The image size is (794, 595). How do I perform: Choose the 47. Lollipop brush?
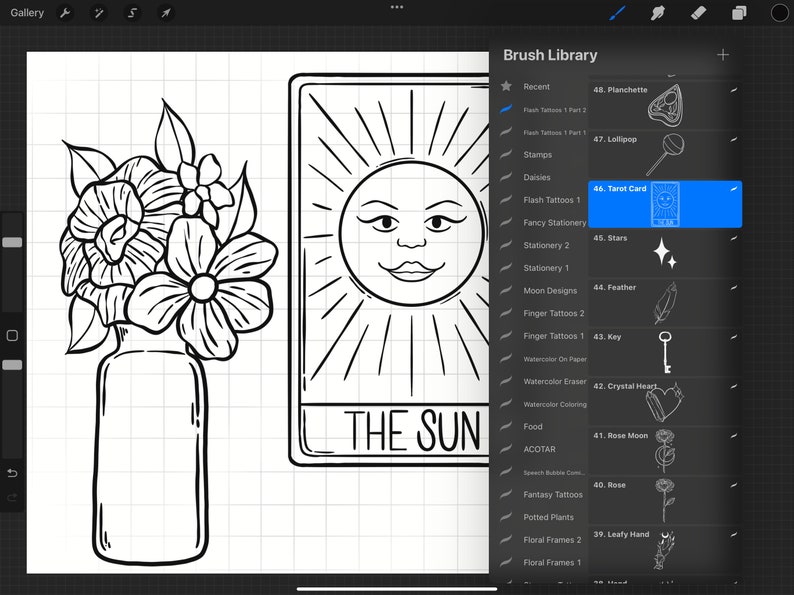click(665, 154)
